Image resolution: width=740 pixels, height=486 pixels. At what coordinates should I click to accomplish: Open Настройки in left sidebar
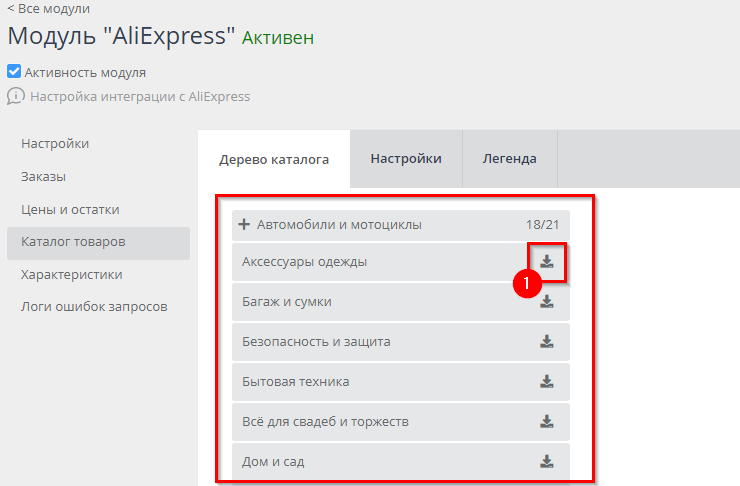(55, 143)
